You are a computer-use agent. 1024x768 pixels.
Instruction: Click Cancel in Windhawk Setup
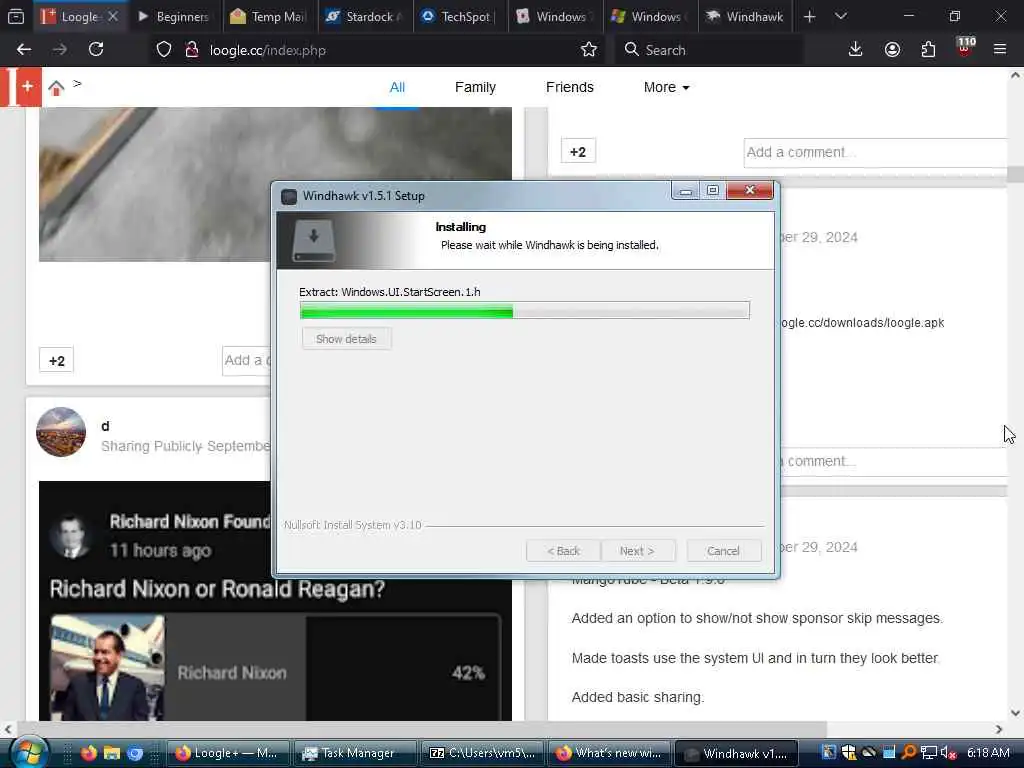coord(724,551)
